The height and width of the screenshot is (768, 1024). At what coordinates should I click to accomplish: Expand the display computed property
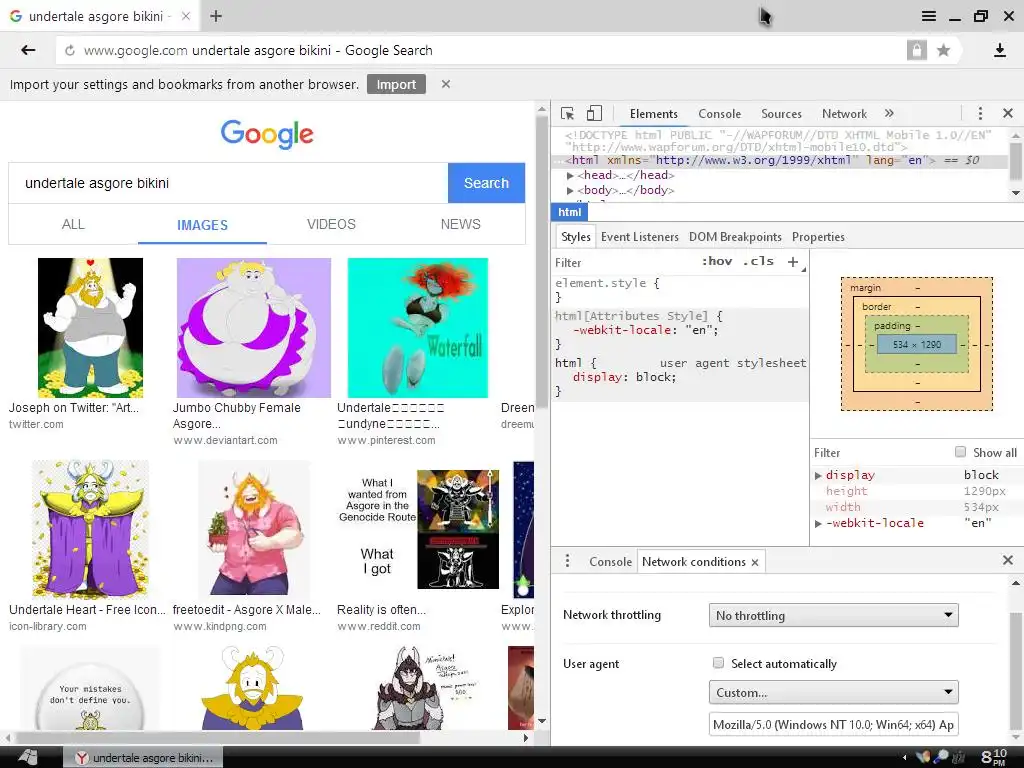818,475
